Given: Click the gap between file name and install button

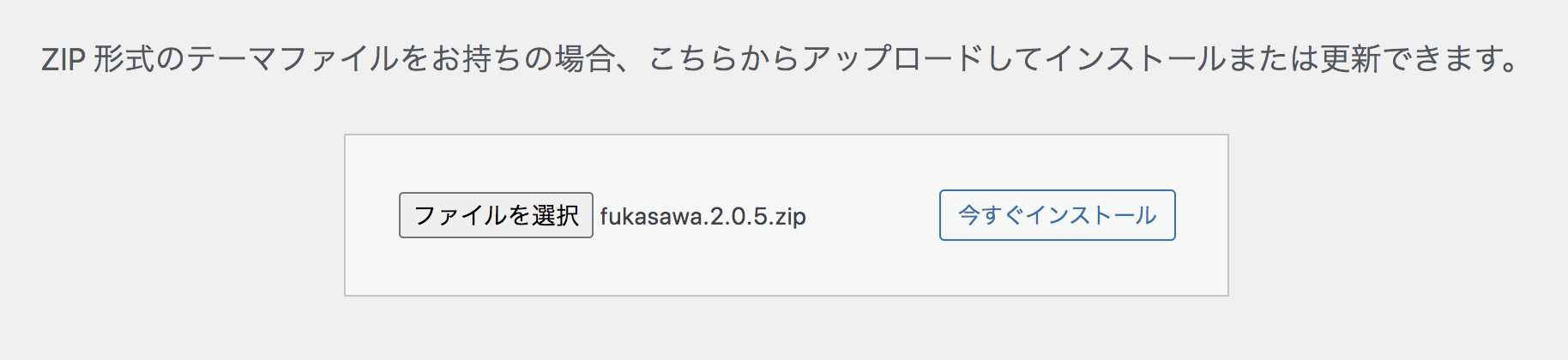Looking at the screenshot, I should [873, 216].
